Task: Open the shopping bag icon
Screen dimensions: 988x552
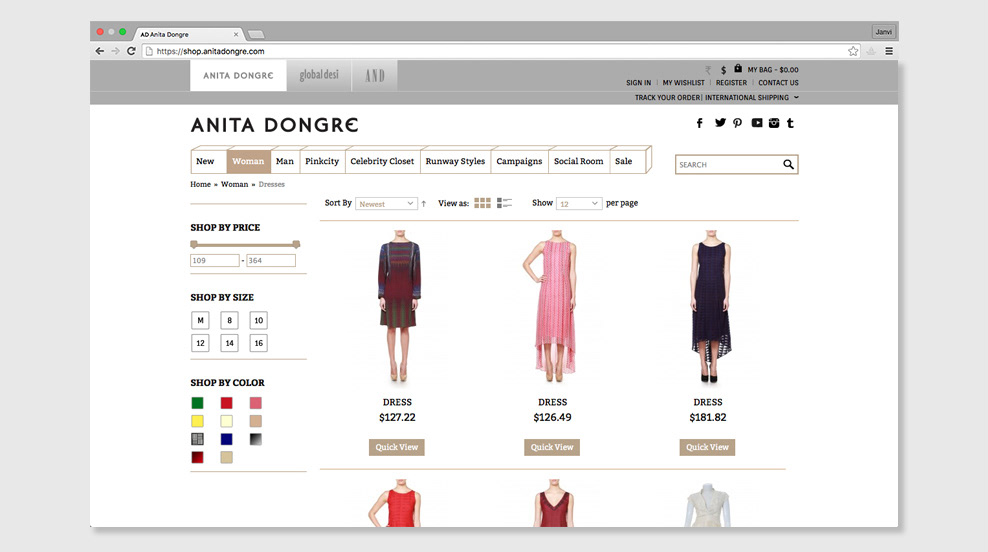Action: click(738, 69)
